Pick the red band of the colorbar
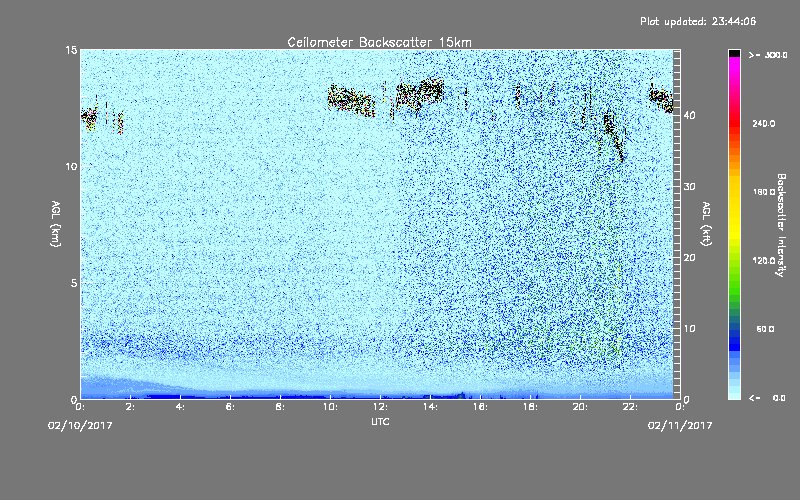Image resolution: width=800 pixels, height=500 pixels. [x=734, y=125]
